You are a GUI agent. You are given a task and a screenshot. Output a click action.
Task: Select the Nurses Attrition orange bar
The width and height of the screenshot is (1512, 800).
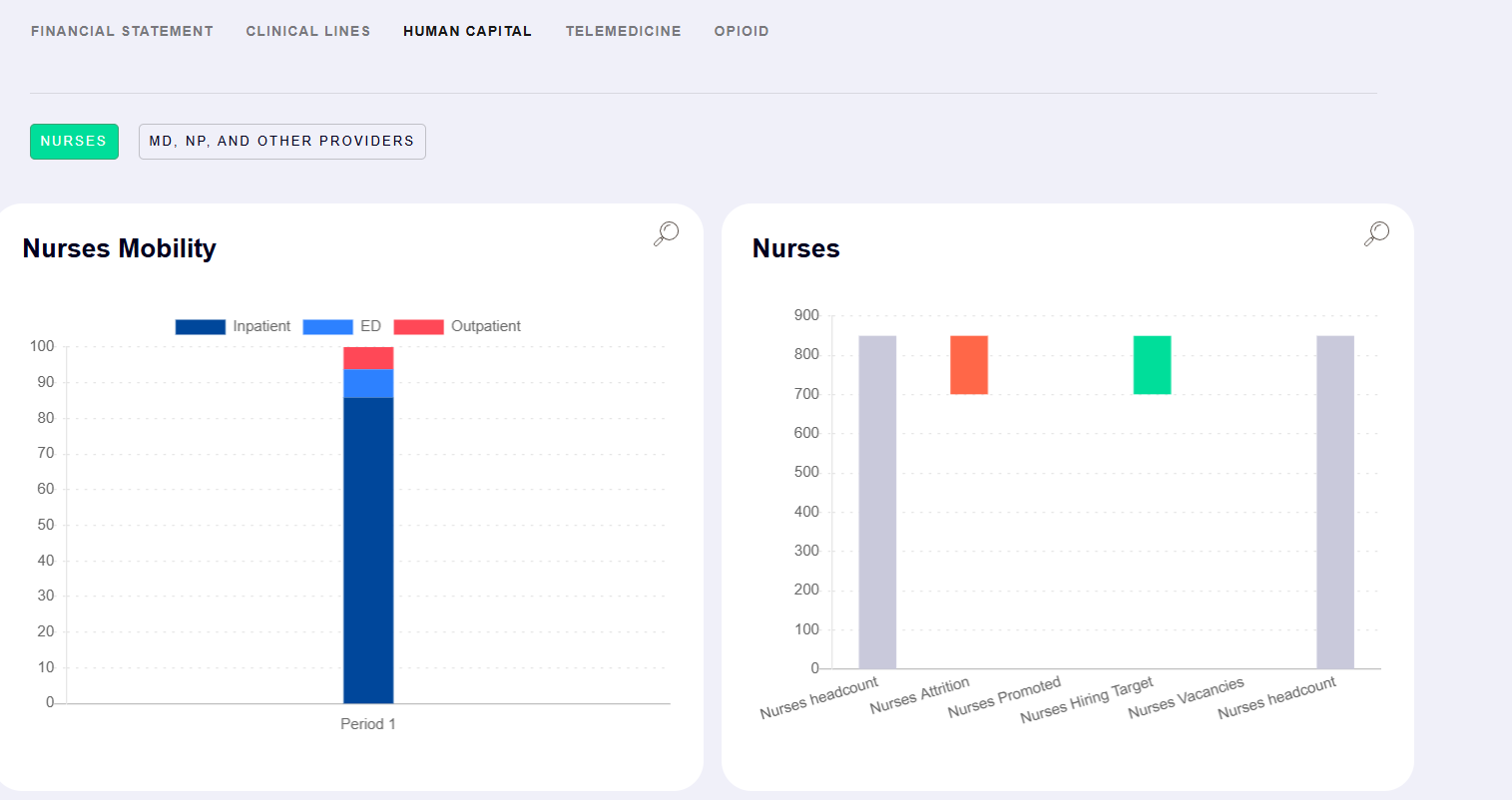(969, 365)
